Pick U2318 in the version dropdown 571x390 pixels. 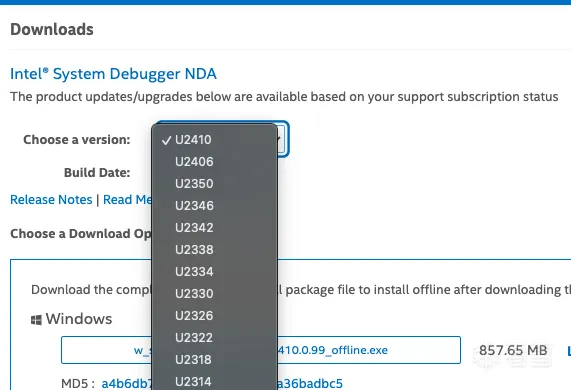(x=214, y=360)
